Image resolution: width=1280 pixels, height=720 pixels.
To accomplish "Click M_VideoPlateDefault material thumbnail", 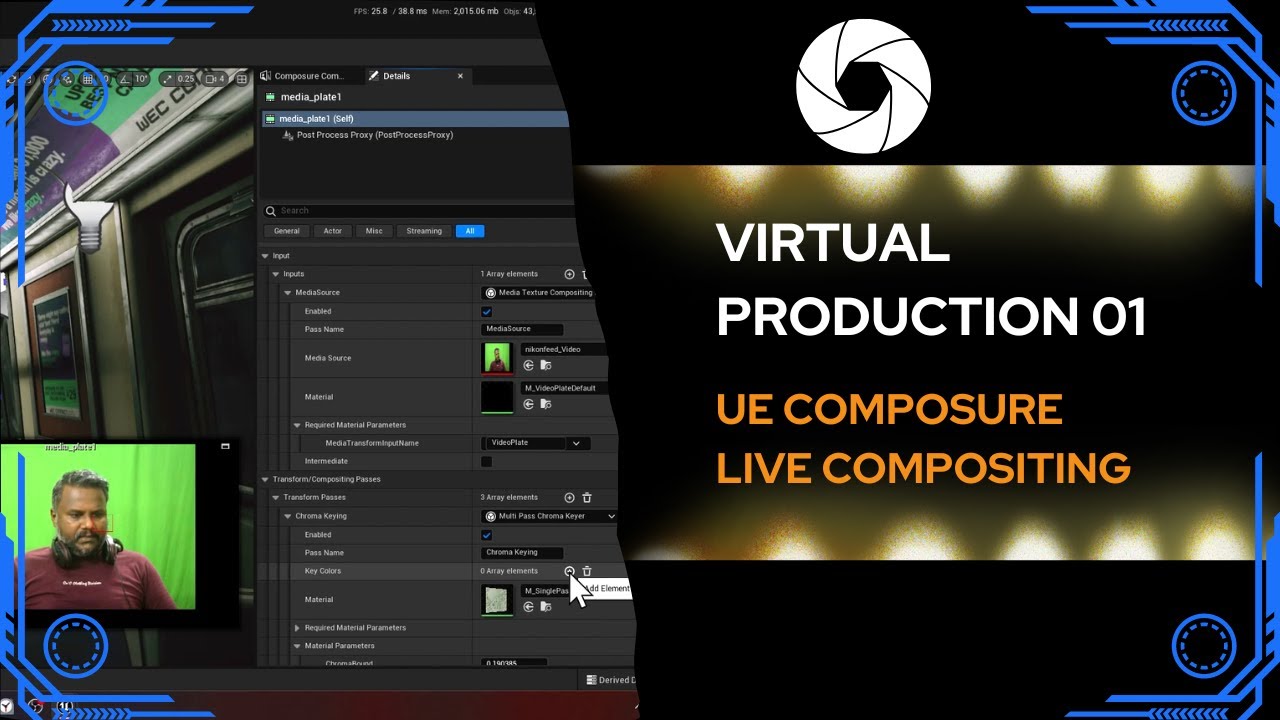I will point(497,397).
